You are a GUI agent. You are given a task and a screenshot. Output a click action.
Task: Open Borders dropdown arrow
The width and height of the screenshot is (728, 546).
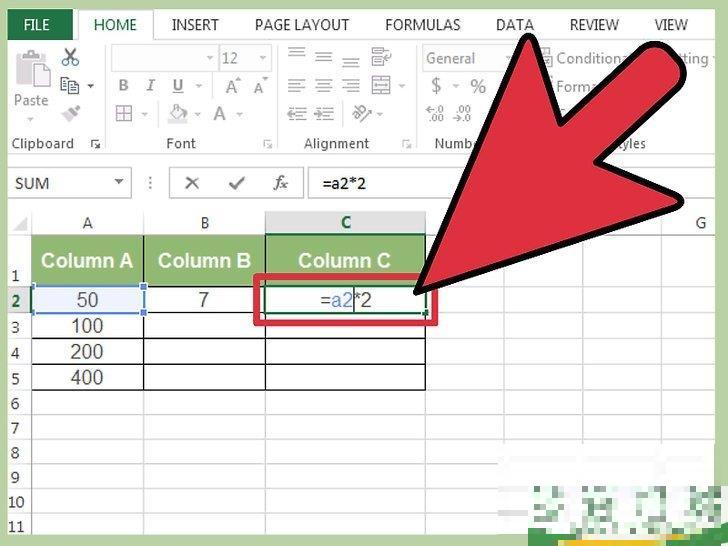point(144,114)
